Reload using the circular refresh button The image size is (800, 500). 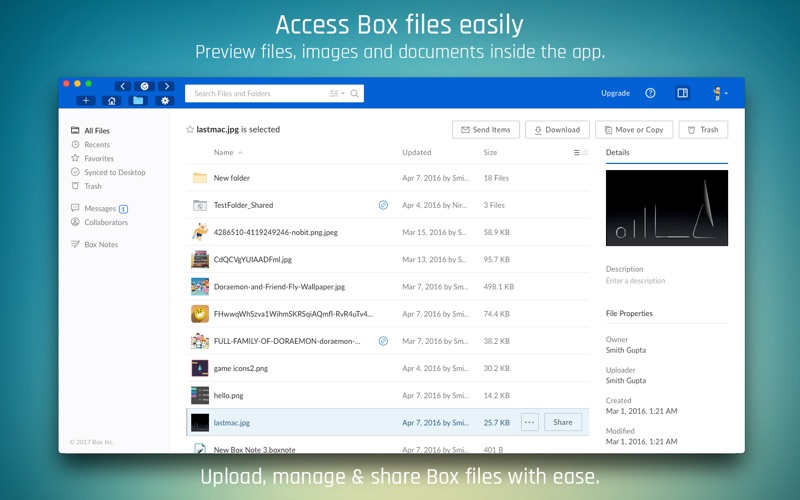click(x=144, y=86)
